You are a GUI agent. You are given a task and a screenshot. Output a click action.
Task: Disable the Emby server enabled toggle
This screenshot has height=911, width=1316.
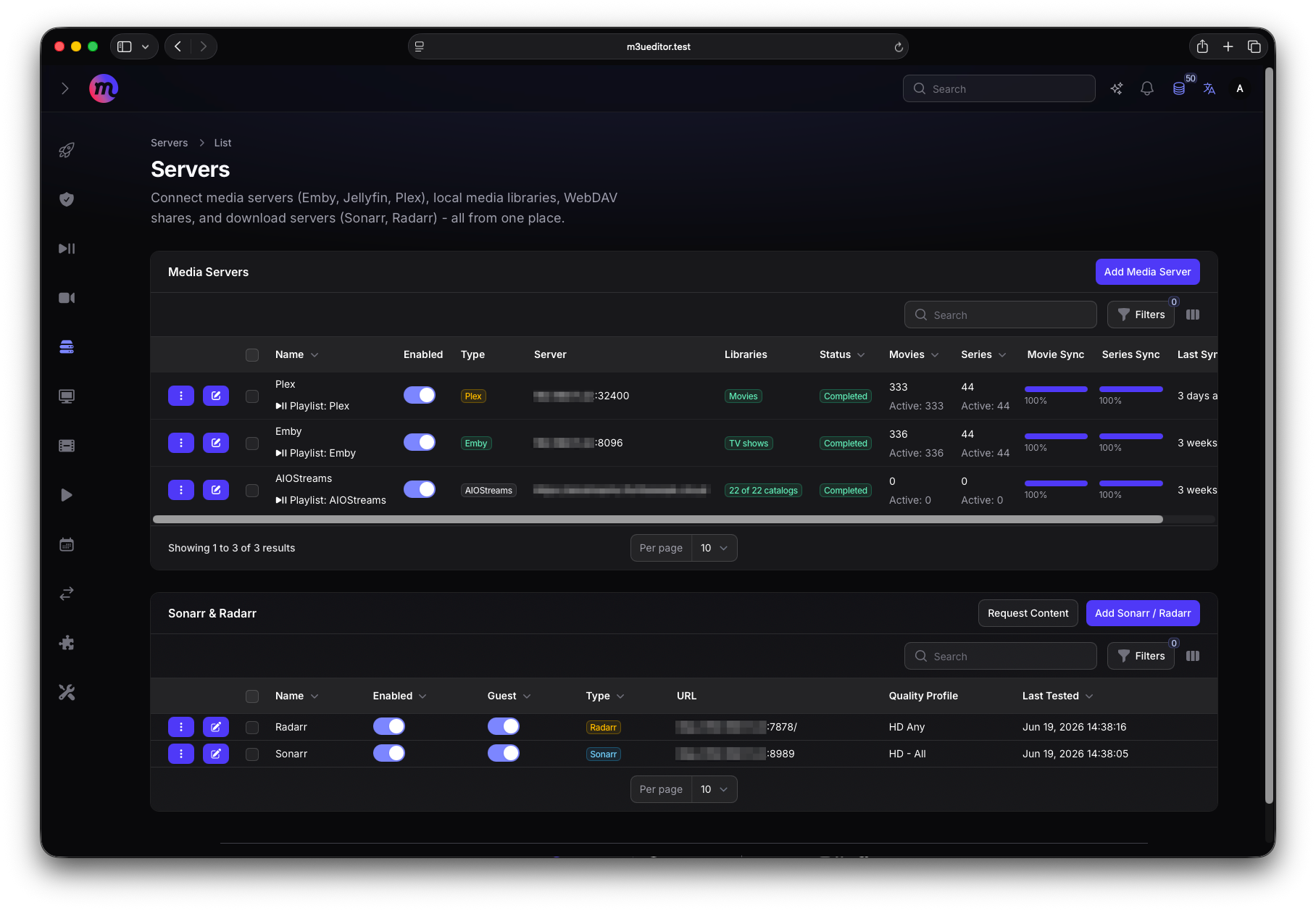420,442
